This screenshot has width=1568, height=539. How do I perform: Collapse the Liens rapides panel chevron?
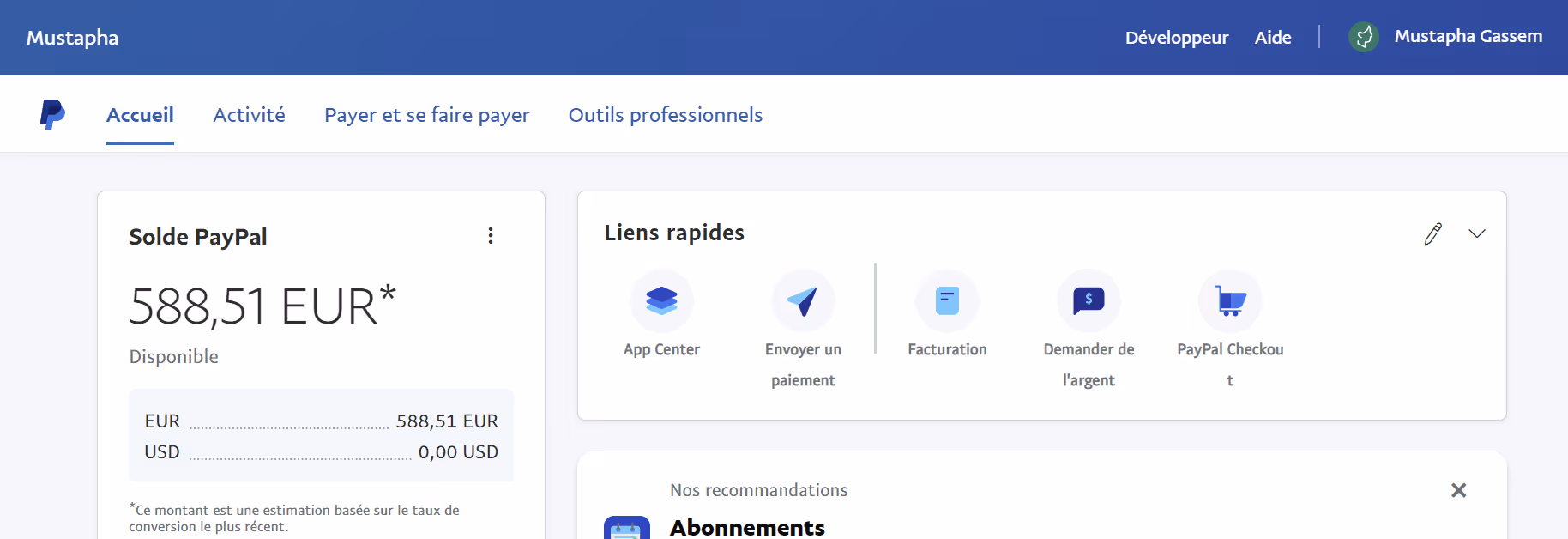point(1477,233)
